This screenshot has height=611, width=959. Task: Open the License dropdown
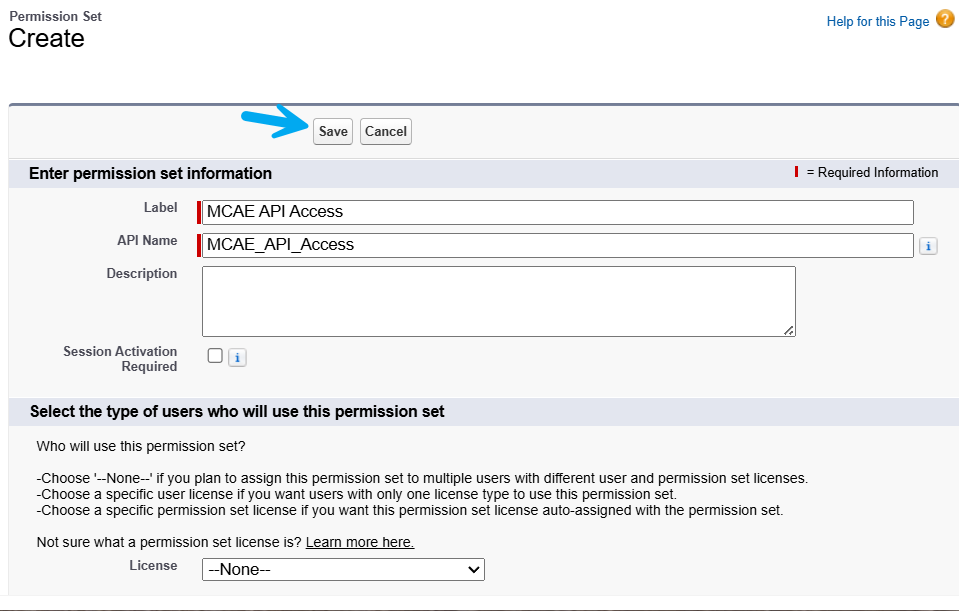point(343,569)
